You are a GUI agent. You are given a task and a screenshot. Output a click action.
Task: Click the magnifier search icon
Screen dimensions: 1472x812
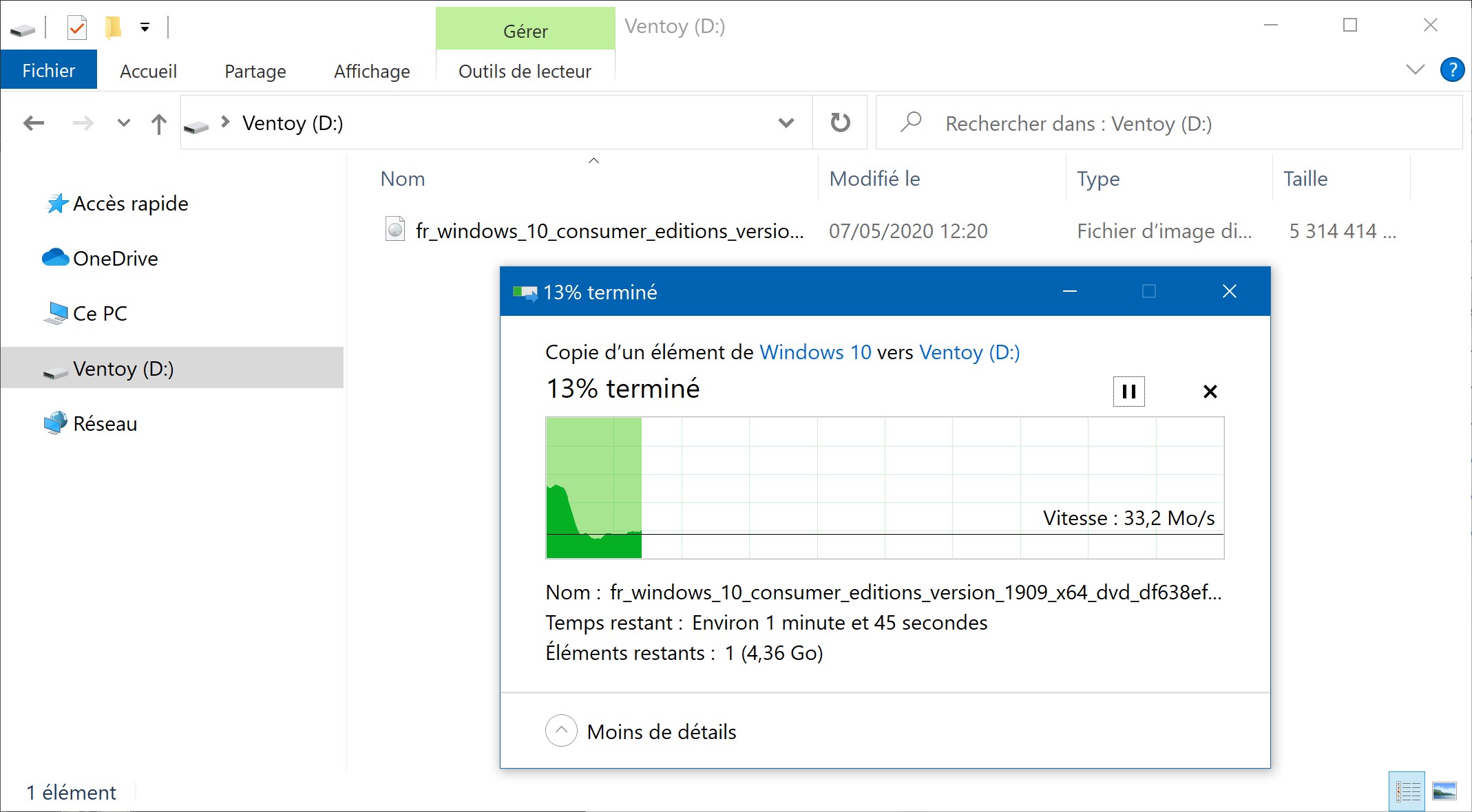point(911,122)
